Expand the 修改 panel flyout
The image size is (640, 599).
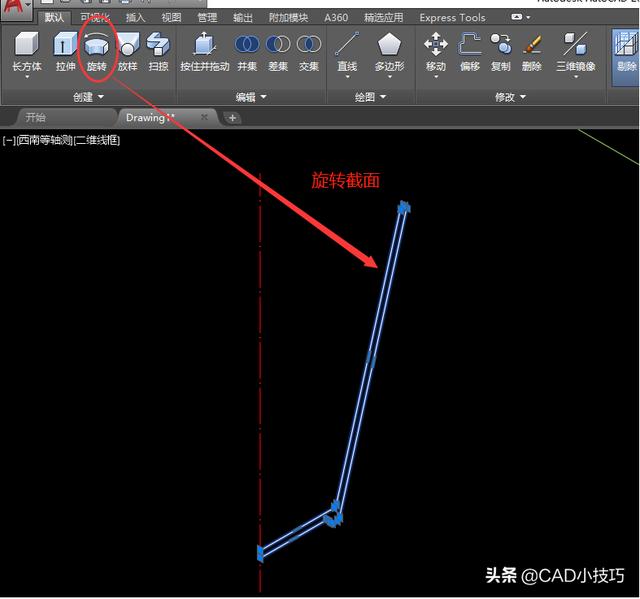[510, 97]
